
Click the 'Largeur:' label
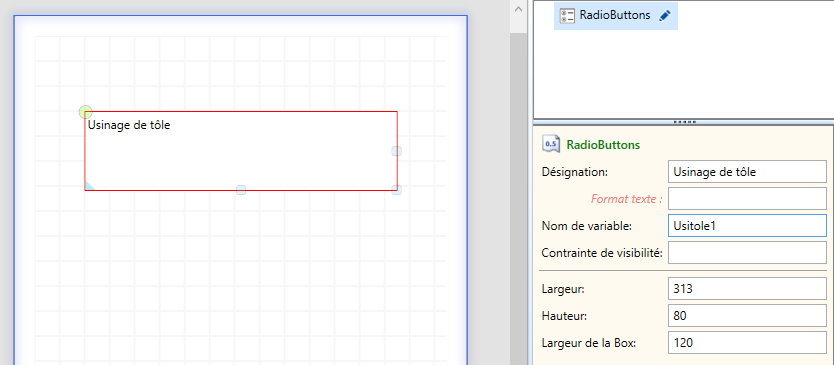(x=563, y=289)
